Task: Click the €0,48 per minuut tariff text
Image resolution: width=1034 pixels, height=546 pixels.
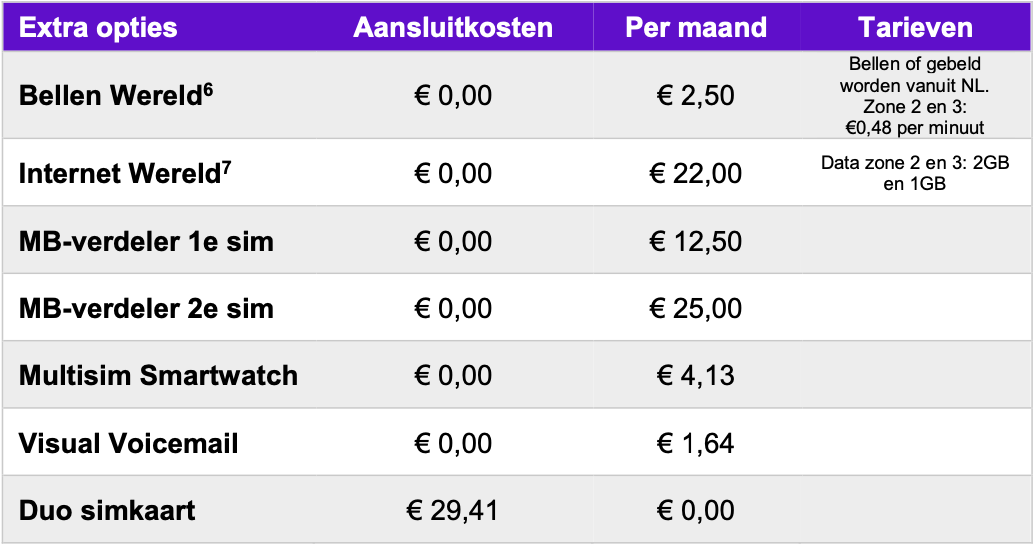Action: (915, 127)
